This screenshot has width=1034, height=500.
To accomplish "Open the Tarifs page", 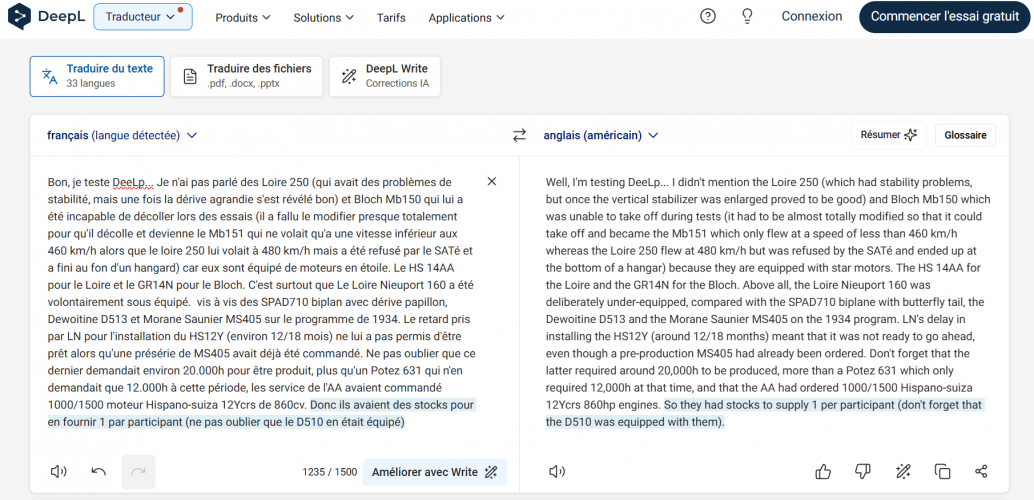I will (391, 18).
